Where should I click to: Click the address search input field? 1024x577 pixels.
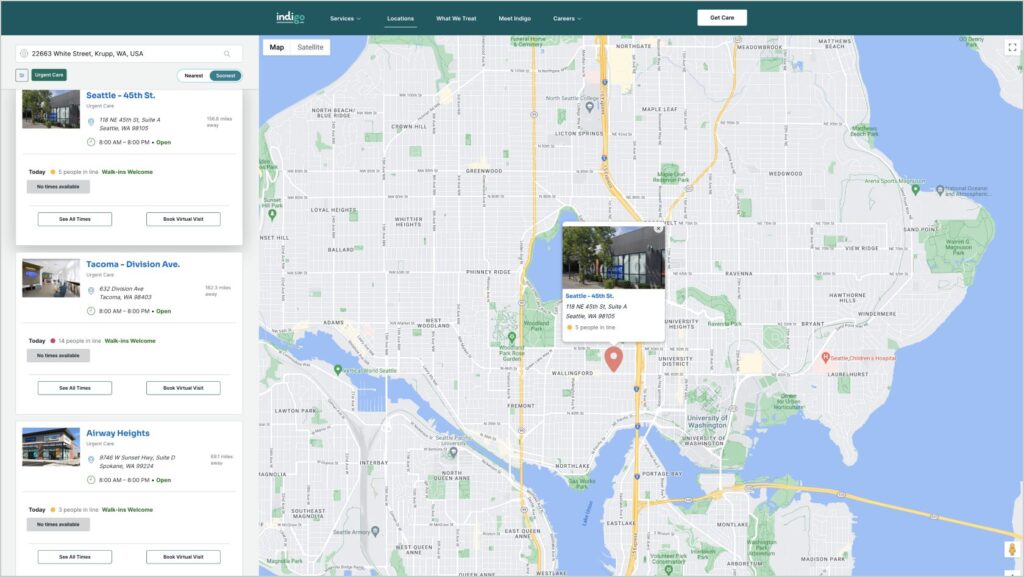(x=129, y=54)
